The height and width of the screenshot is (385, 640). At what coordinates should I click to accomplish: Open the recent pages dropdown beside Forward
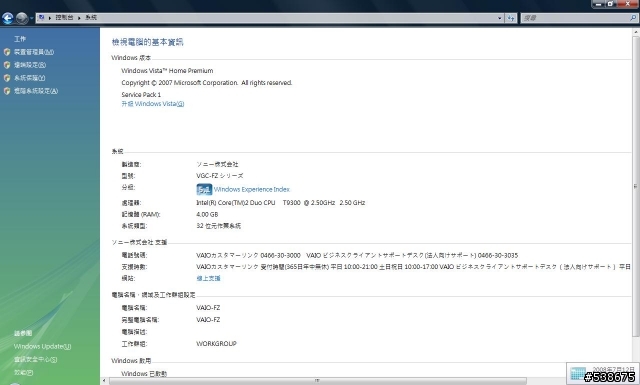click(31, 18)
